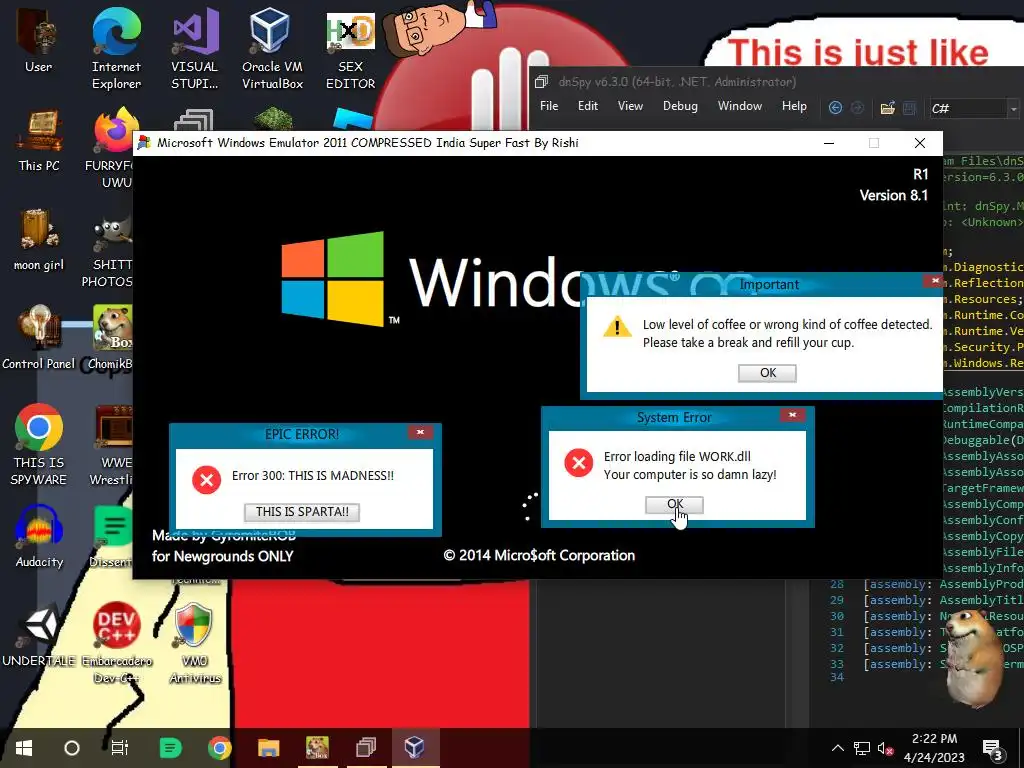Close the EPIC ERROR! dialog
The width and height of the screenshot is (1024, 768).
pyautogui.click(x=420, y=432)
